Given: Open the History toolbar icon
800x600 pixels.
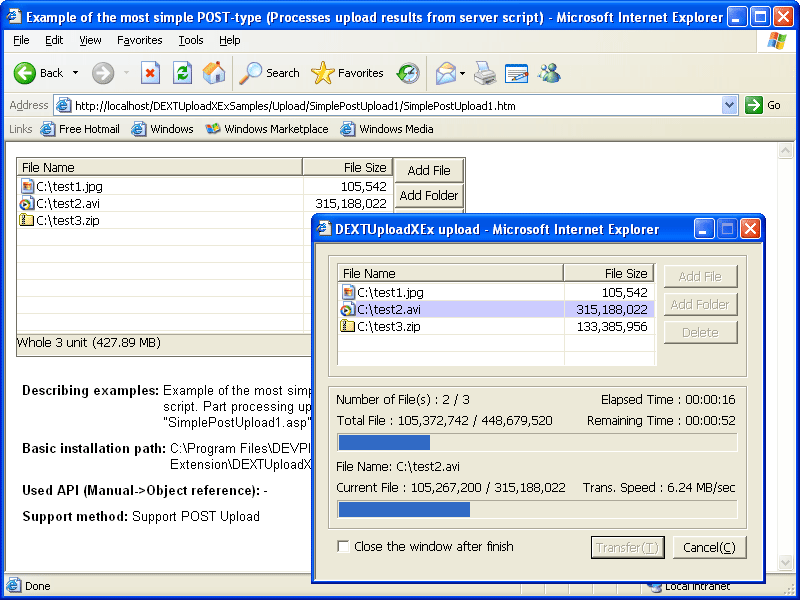Looking at the screenshot, I should (408, 73).
